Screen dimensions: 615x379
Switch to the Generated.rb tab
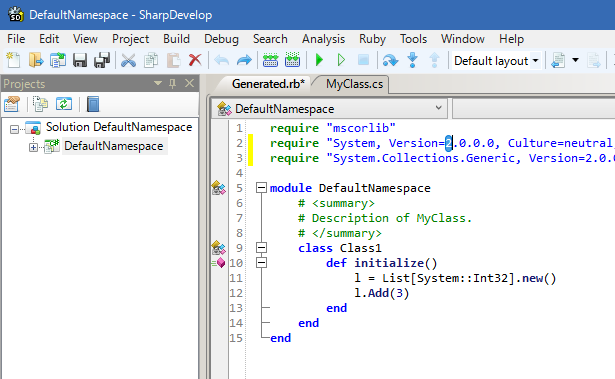pyautogui.click(x=268, y=84)
